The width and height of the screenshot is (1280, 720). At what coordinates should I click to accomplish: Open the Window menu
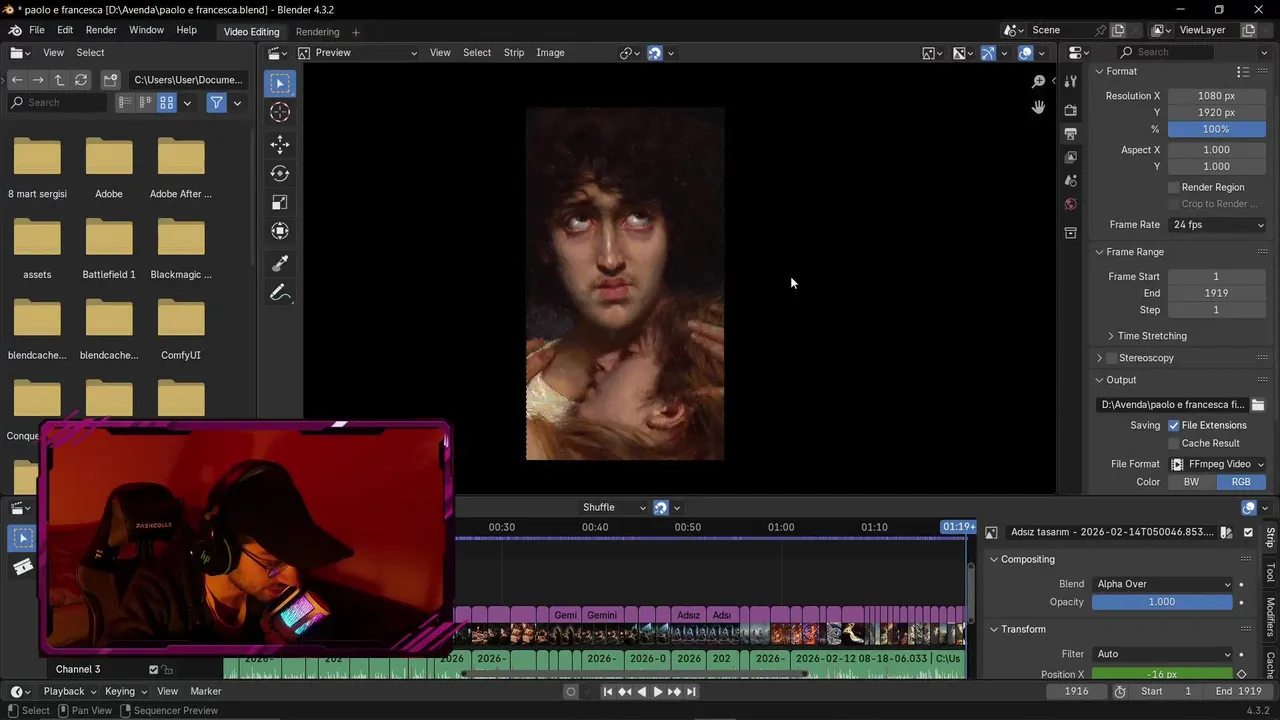click(x=146, y=30)
